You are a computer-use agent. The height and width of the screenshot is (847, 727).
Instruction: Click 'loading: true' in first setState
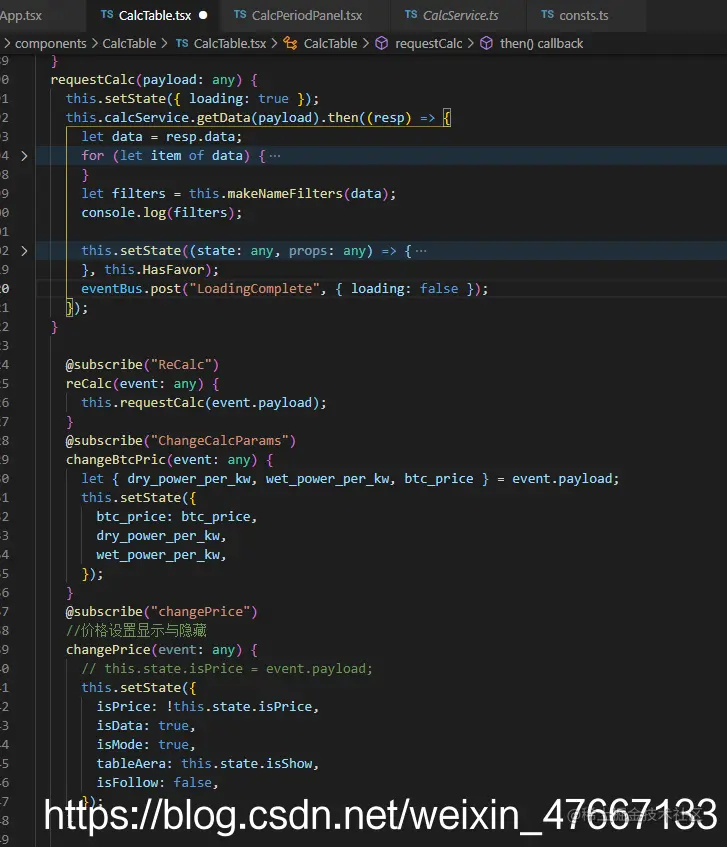point(239,99)
